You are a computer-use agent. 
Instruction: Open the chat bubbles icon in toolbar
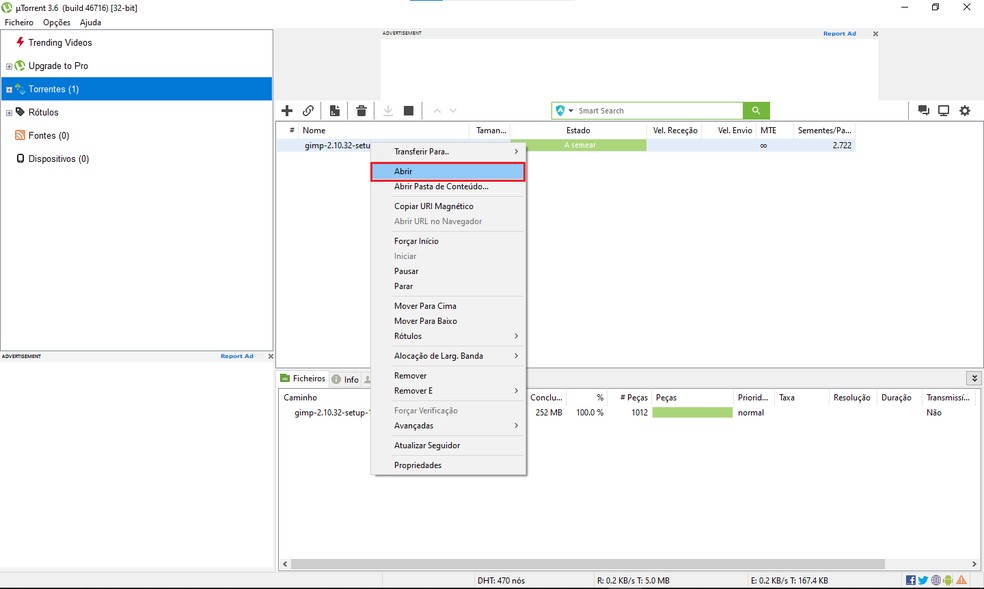(x=923, y=110)
